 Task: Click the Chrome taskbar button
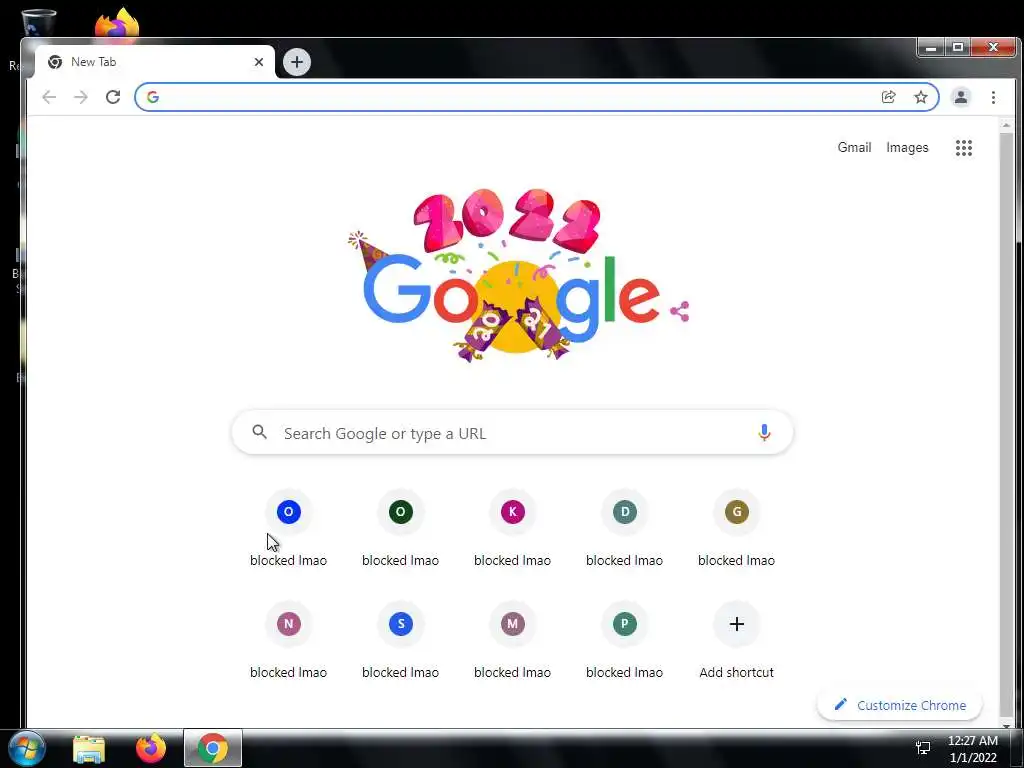point(213,748)
